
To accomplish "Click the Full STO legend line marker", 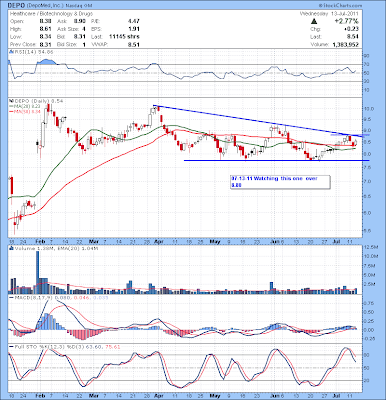I will [x=11, y=347].
